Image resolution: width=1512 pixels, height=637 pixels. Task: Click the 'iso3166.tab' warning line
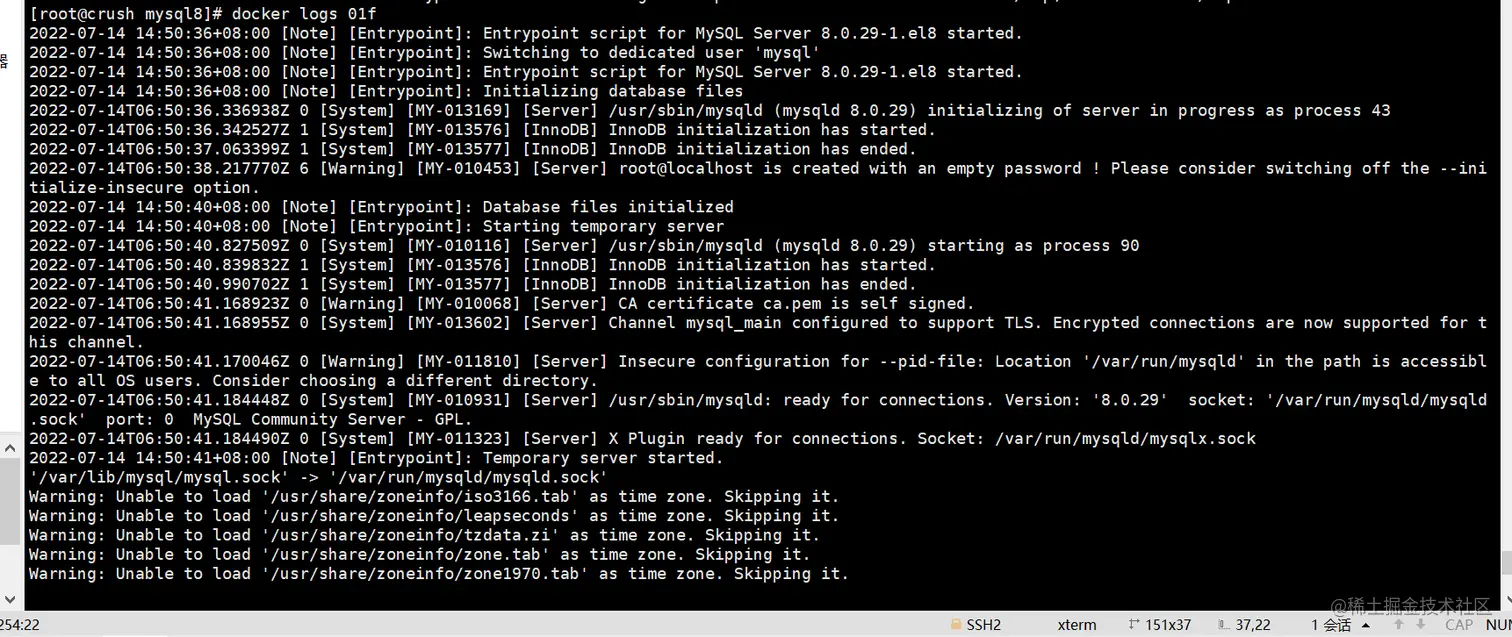(434, 496)
